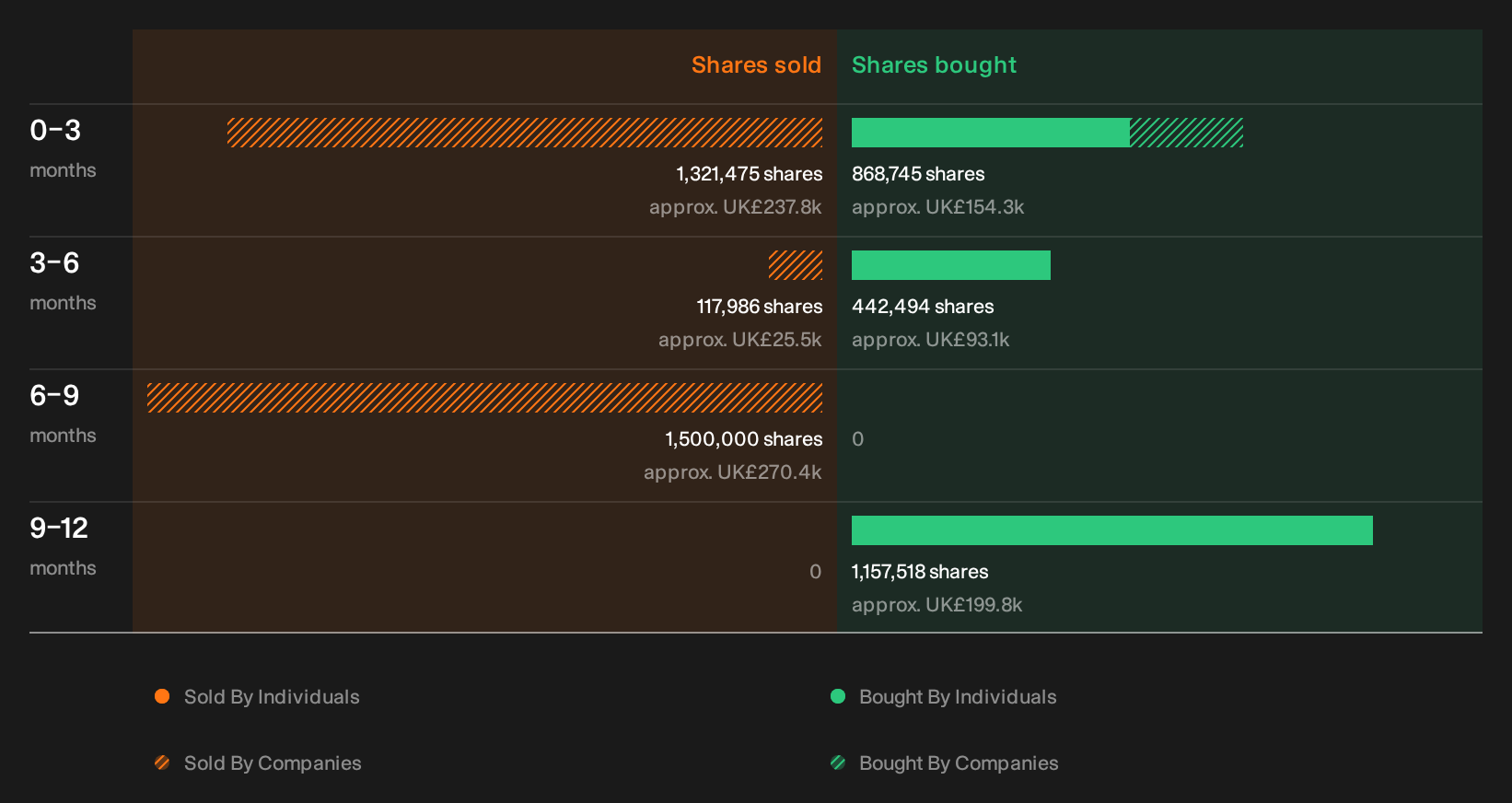The height and width of the screenshot is (803, 1512).
Task: Click the Shares bought column header
Action: (934, 65)
